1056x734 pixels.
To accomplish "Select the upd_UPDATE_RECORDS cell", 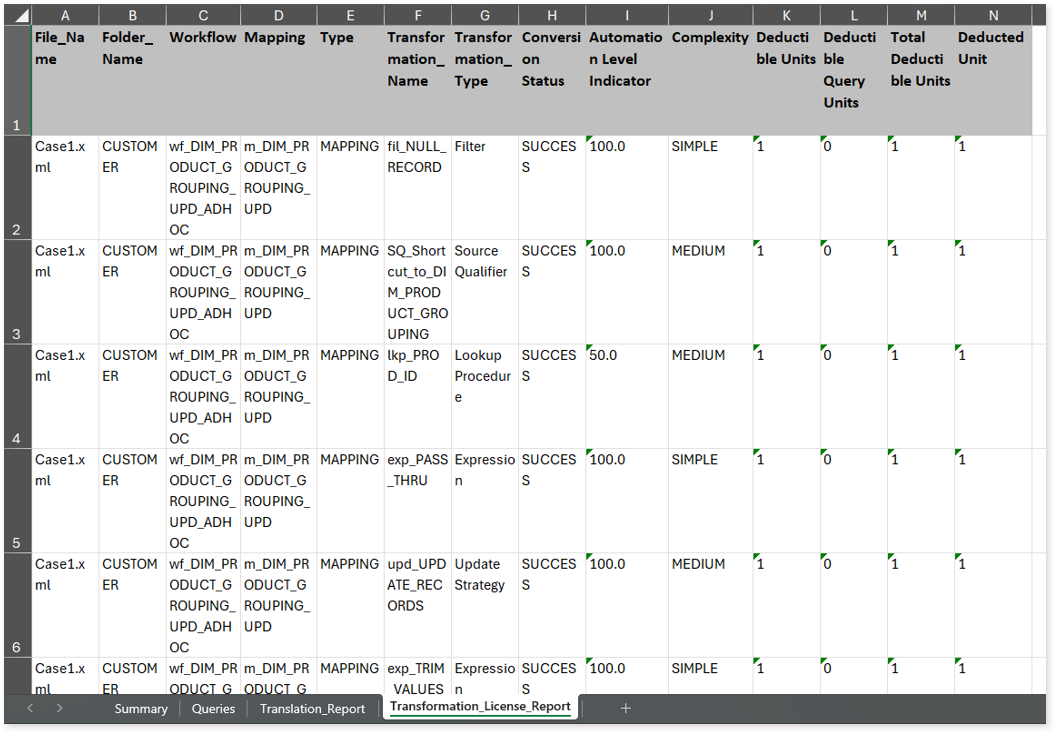I will click(418, 605).
